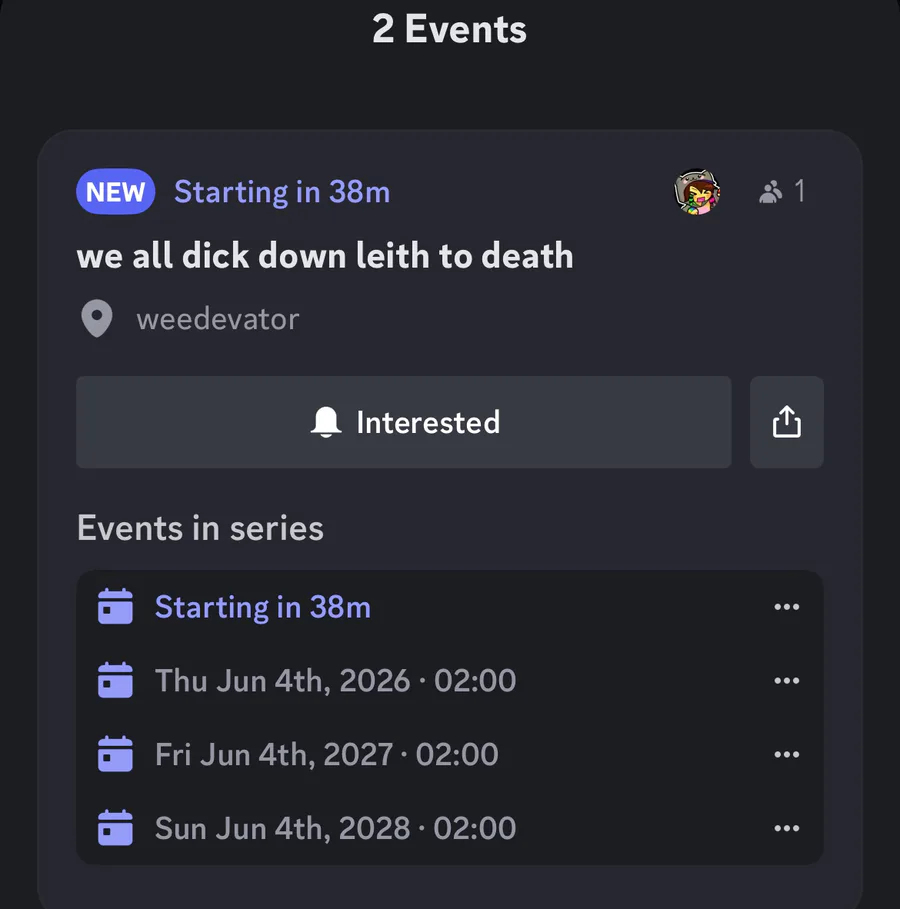Open options menu for Starting in 38m row
This screenshot has width=900, height=909.
click(787, 607)
